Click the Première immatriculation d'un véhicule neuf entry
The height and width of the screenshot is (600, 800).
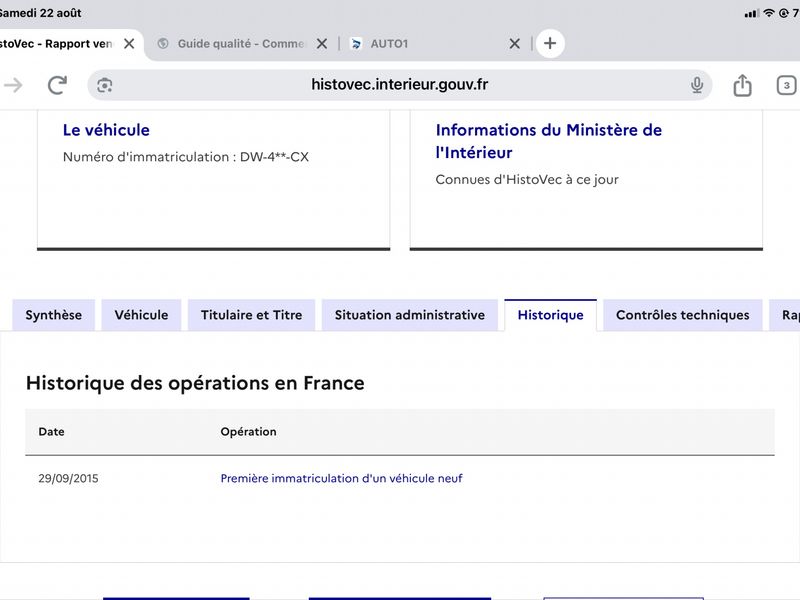pos(341,479)
